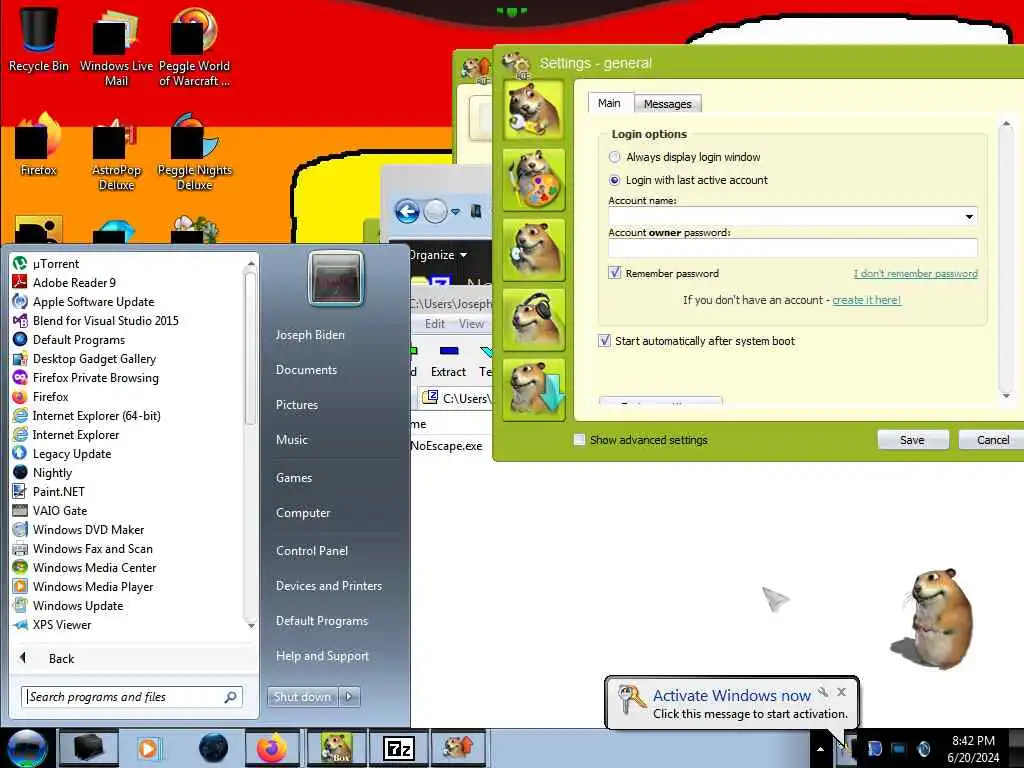The width and height of the screenshot is (1024, 768).
Task: Click the user account picture thumbnail
Action: point(336,279)
